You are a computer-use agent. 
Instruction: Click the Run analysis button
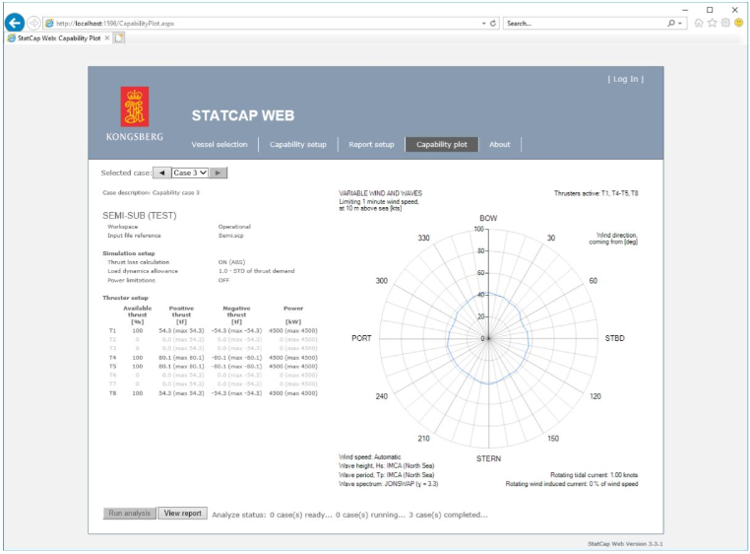130,513
